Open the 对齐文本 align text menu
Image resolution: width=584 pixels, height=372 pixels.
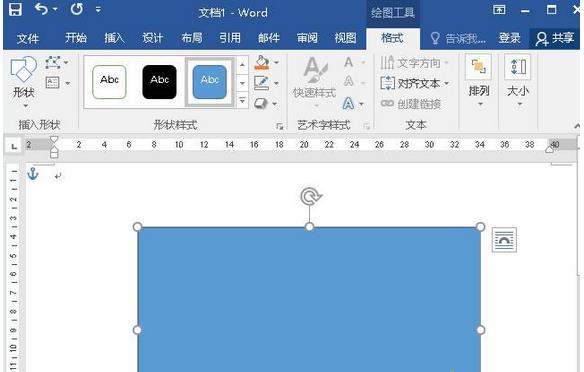[x=415, y=83]
